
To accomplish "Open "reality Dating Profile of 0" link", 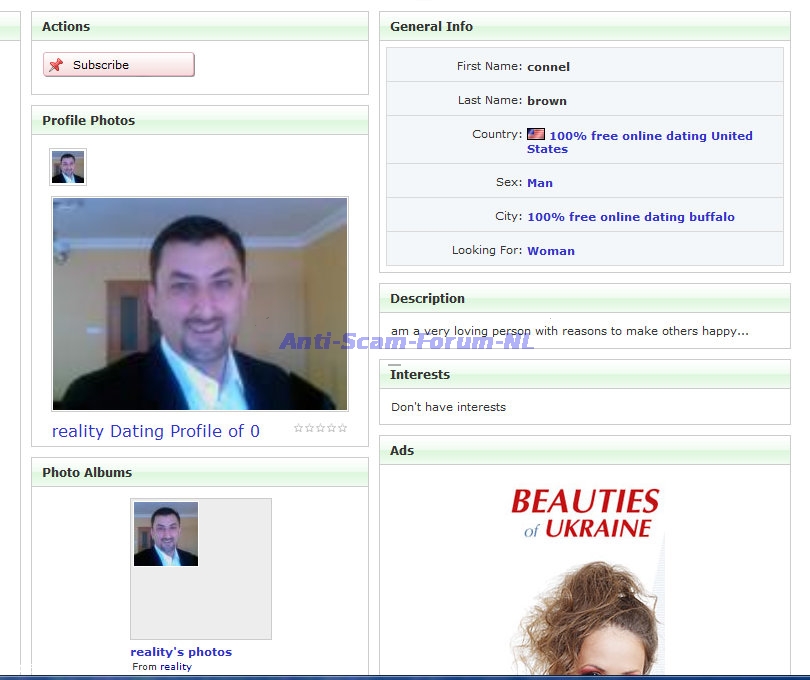I will coord(156,431).
